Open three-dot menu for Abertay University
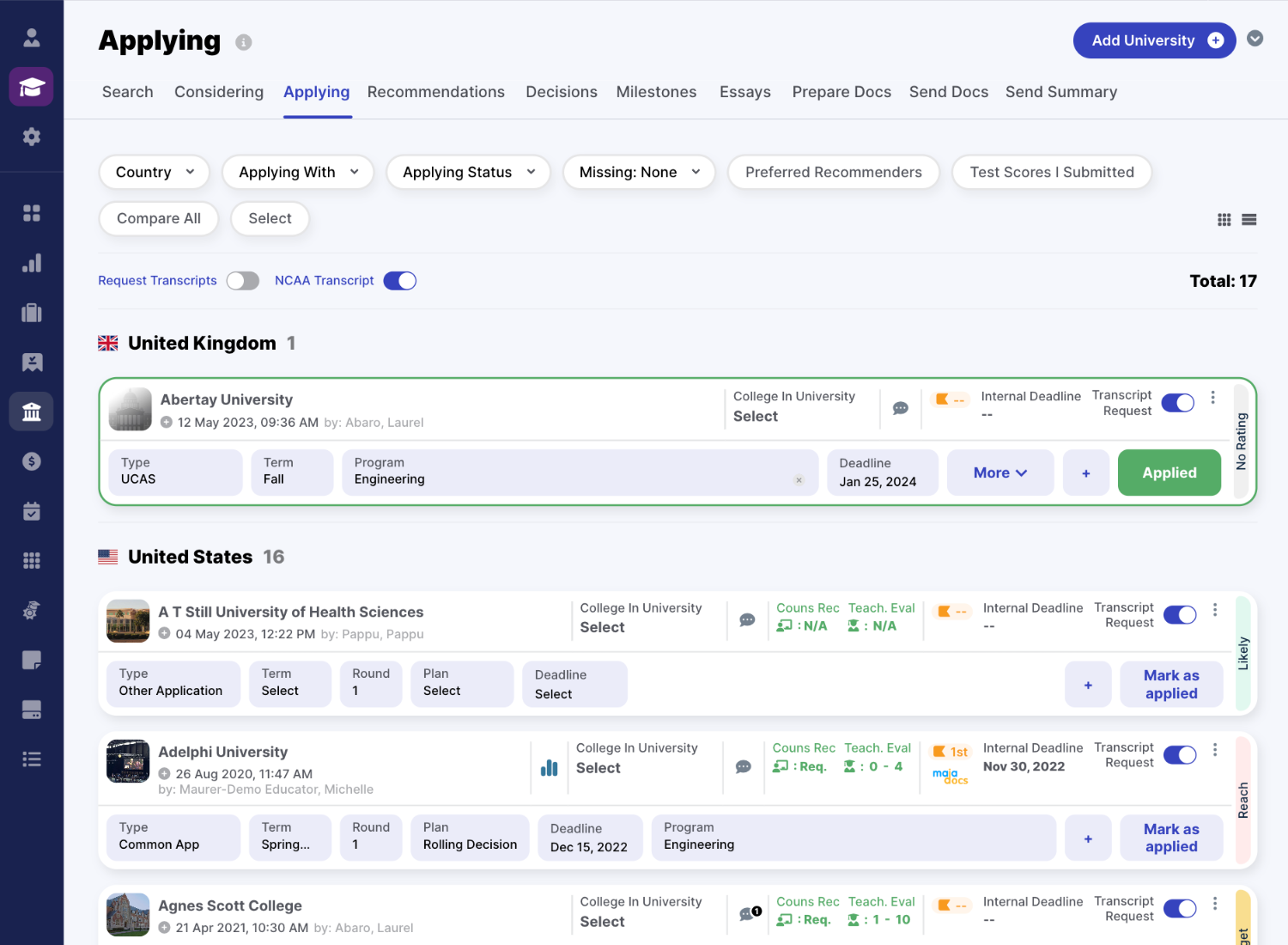Viewport: 1288px width, 945px height. tap(1212, 397)
